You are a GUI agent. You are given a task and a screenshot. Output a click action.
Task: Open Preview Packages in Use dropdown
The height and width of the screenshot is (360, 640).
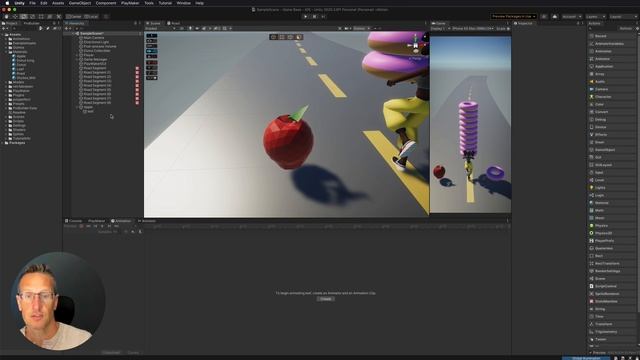pyautogui.click(x=513, y=17)
